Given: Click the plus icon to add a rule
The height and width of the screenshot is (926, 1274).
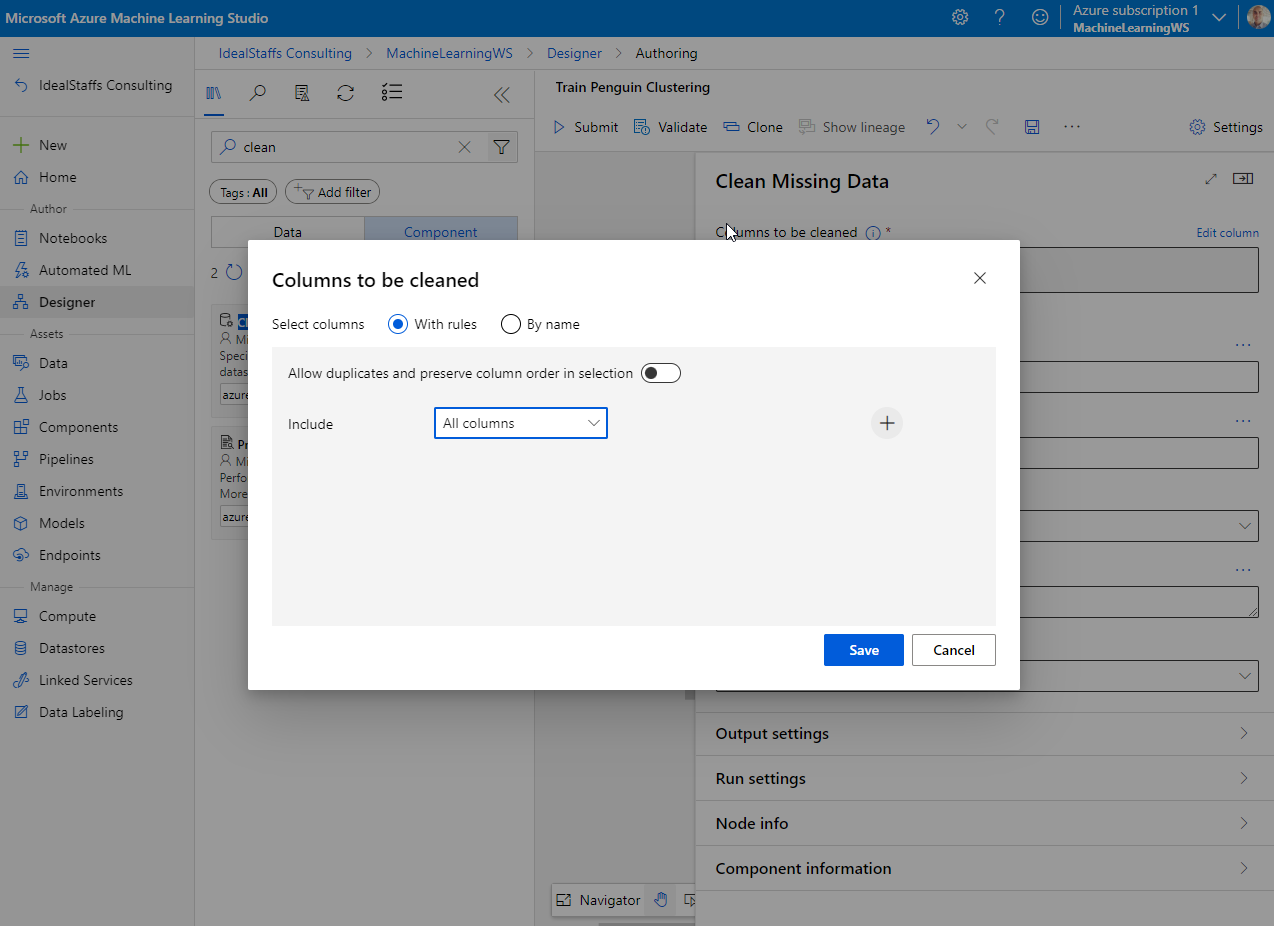Looking at the screenshot, I should [887, 423].
